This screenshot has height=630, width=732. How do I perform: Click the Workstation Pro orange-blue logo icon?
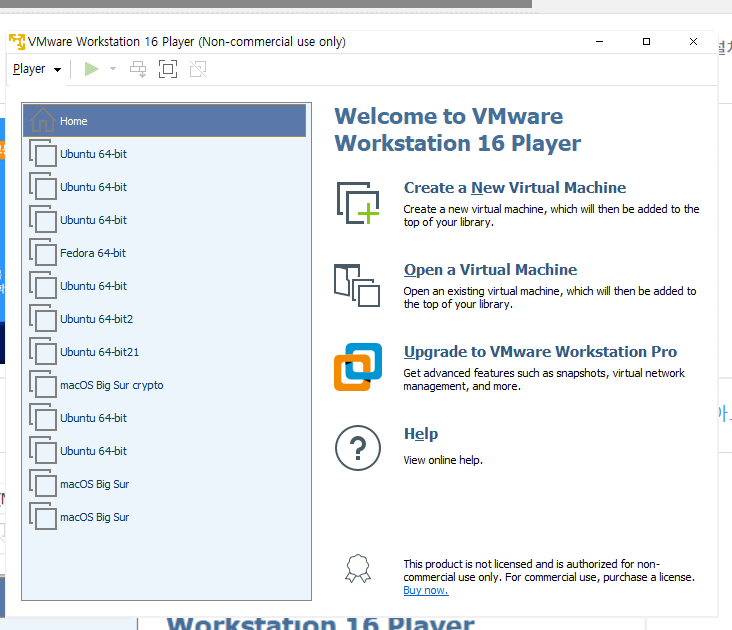pyautogui.click(x=358, y=367)
